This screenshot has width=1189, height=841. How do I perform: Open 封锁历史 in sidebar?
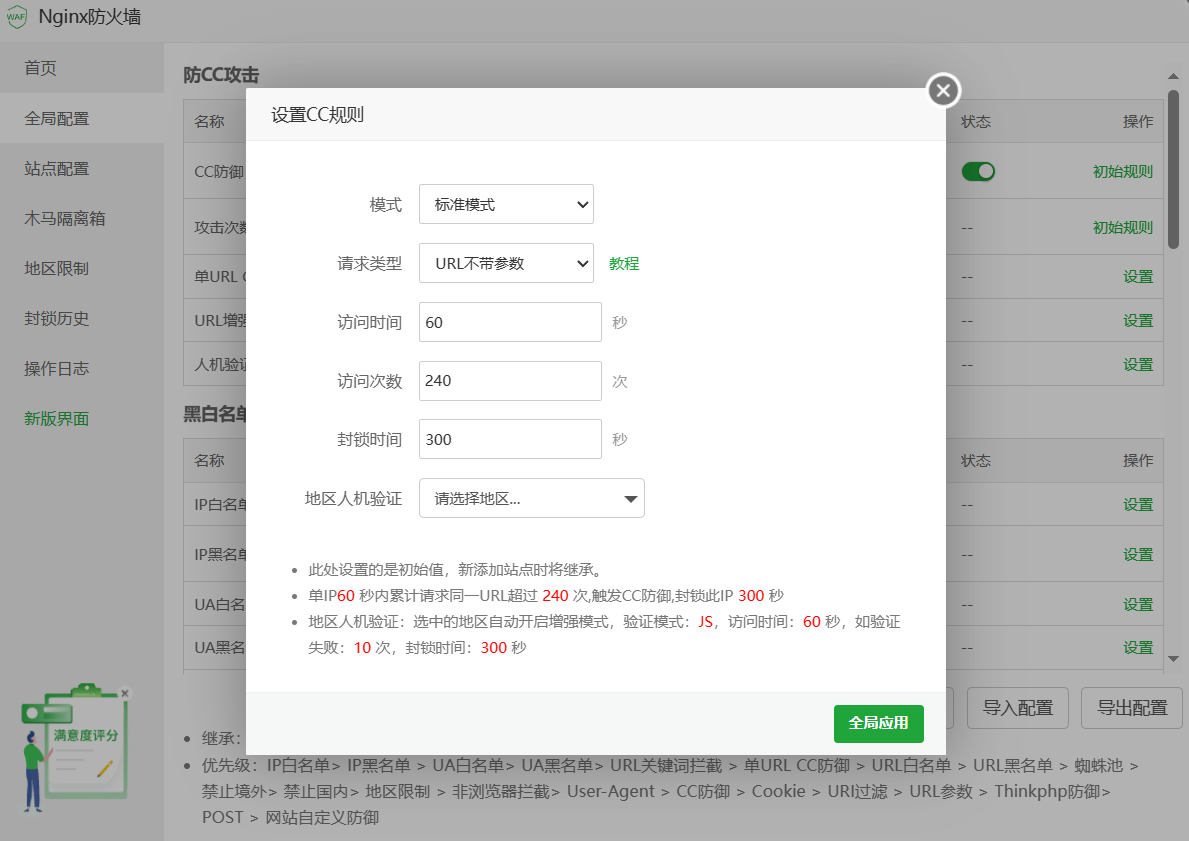point(82,319)
